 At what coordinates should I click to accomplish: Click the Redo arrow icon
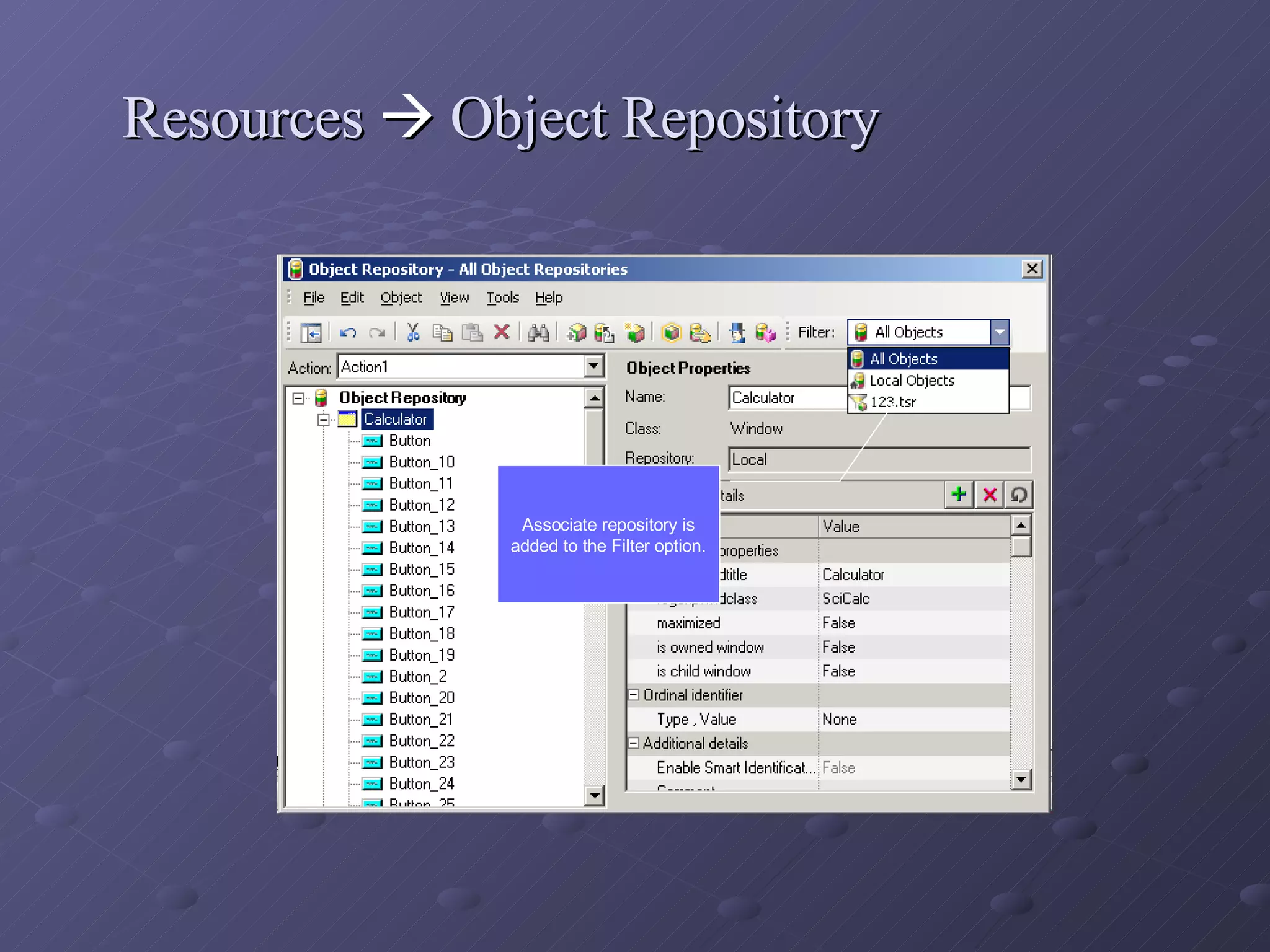(x=377, y=333)
